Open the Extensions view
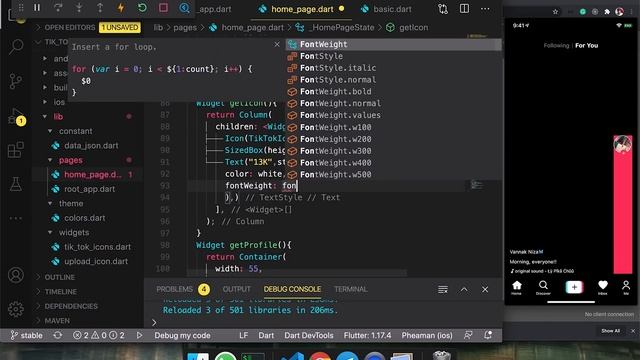This screenshot has width=640, height=360. (16, 150)
